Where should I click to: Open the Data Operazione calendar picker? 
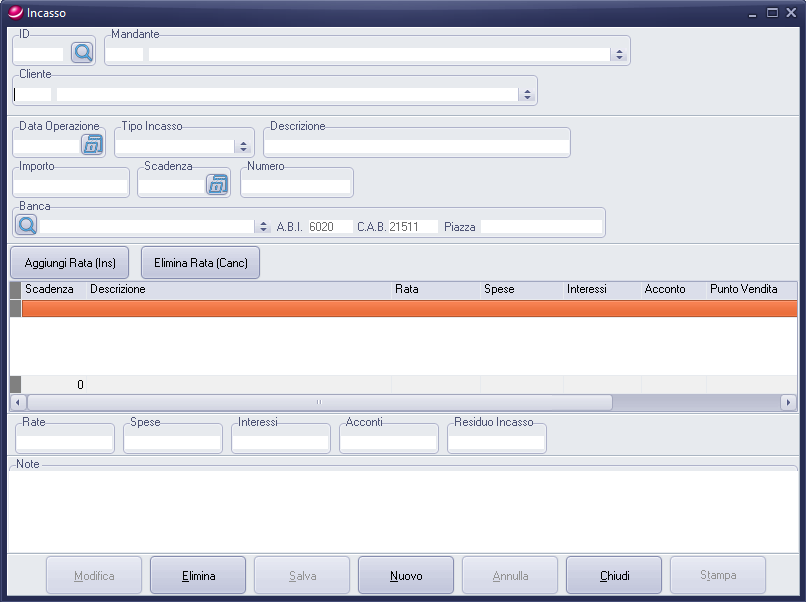[x=92, y=146]
